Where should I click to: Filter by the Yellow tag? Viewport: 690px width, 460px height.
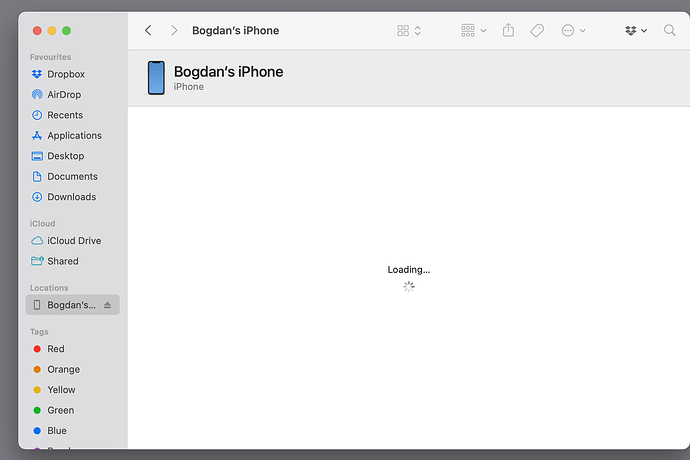(x=73, y=390)
